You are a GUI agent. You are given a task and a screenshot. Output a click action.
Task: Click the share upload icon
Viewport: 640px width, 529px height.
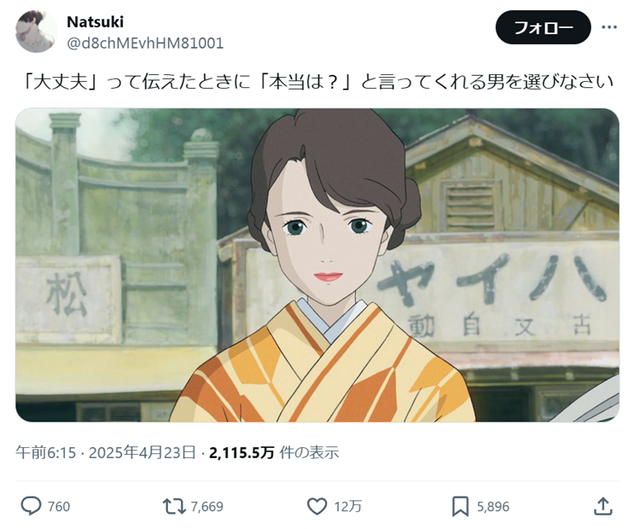pos(603,506)
